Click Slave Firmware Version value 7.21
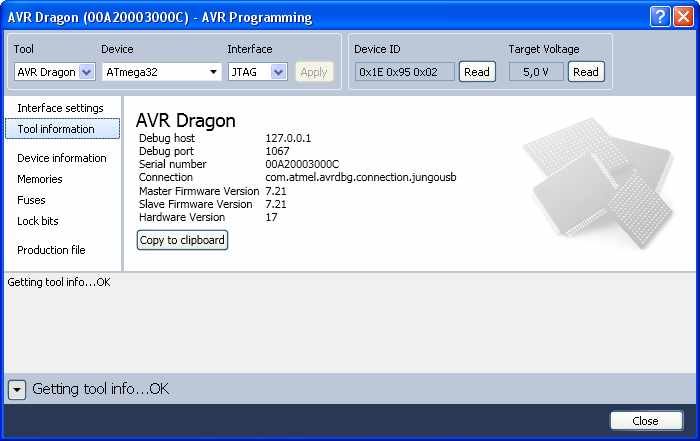 click(x=276, y=204)
